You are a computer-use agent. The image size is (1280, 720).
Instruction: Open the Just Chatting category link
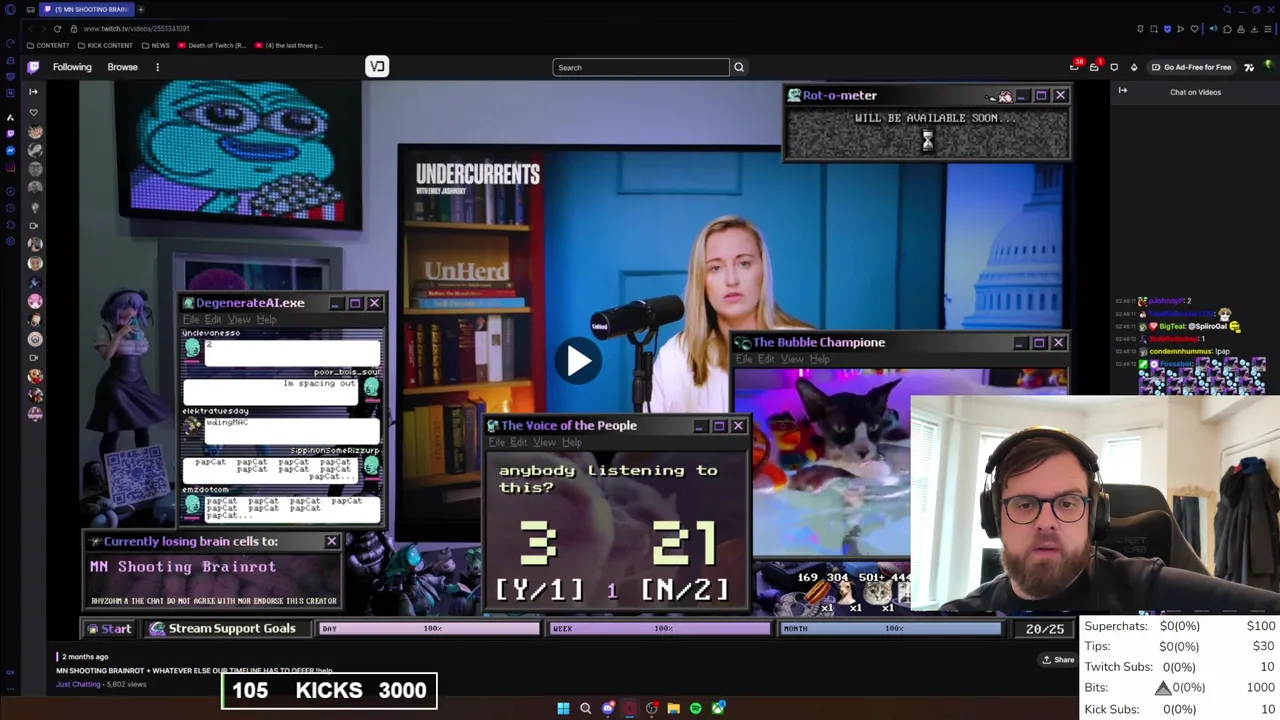pyautogui.click(x=78, y=684)
